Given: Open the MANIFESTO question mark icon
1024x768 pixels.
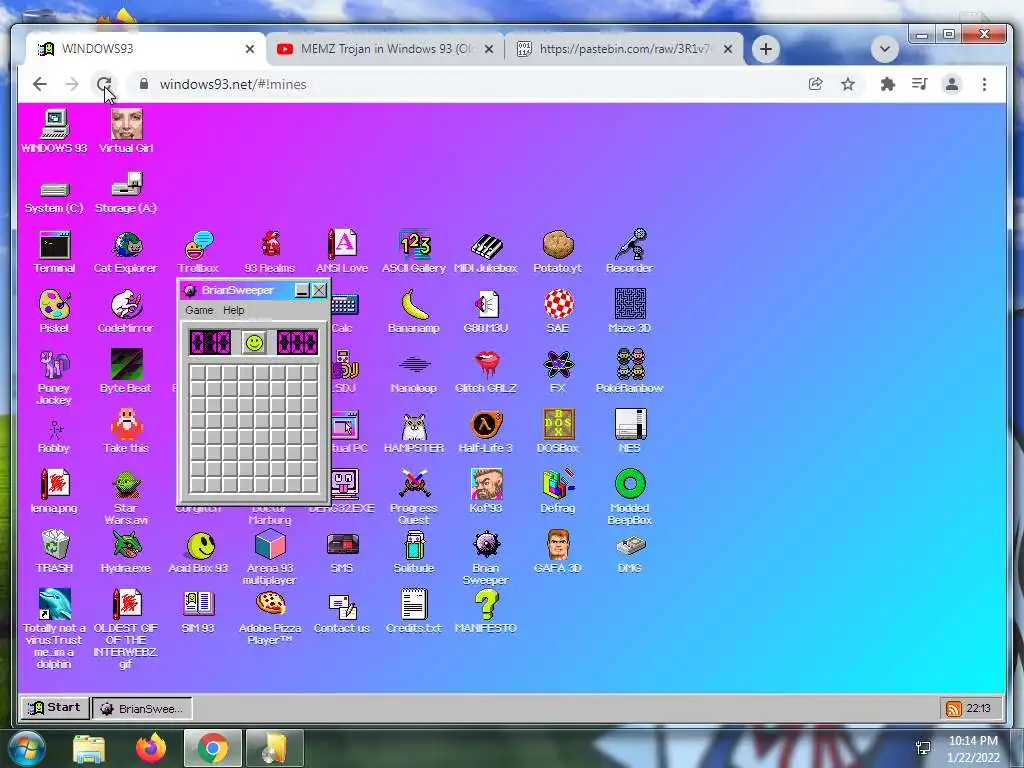Looking at the screenshot, I should click(x=485, y=612).
